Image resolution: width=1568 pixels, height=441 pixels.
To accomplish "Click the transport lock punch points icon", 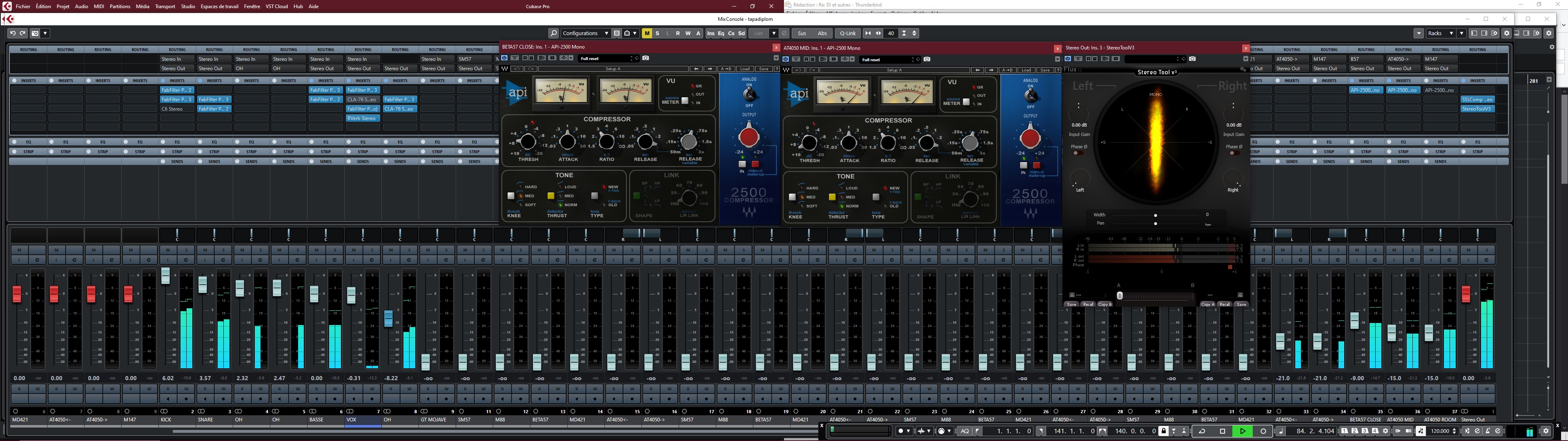I will (x=1163, y=431).
